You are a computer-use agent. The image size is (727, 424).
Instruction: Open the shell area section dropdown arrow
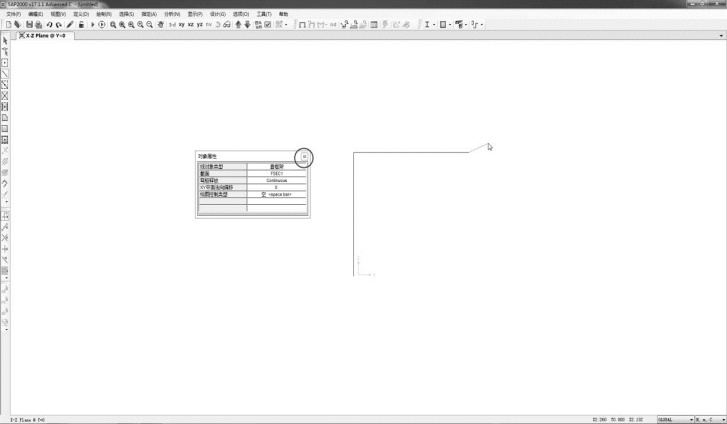pos(450,25)
